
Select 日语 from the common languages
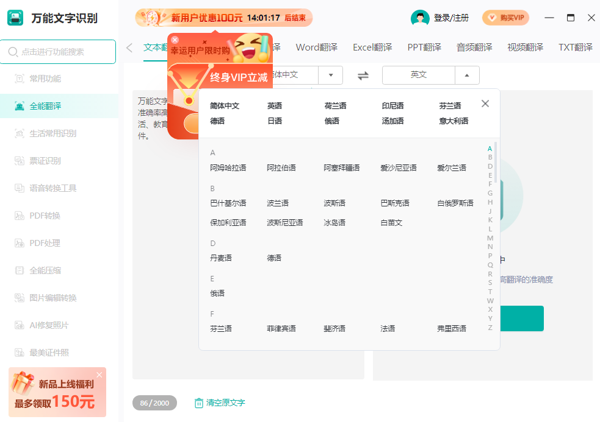[275, 121]
